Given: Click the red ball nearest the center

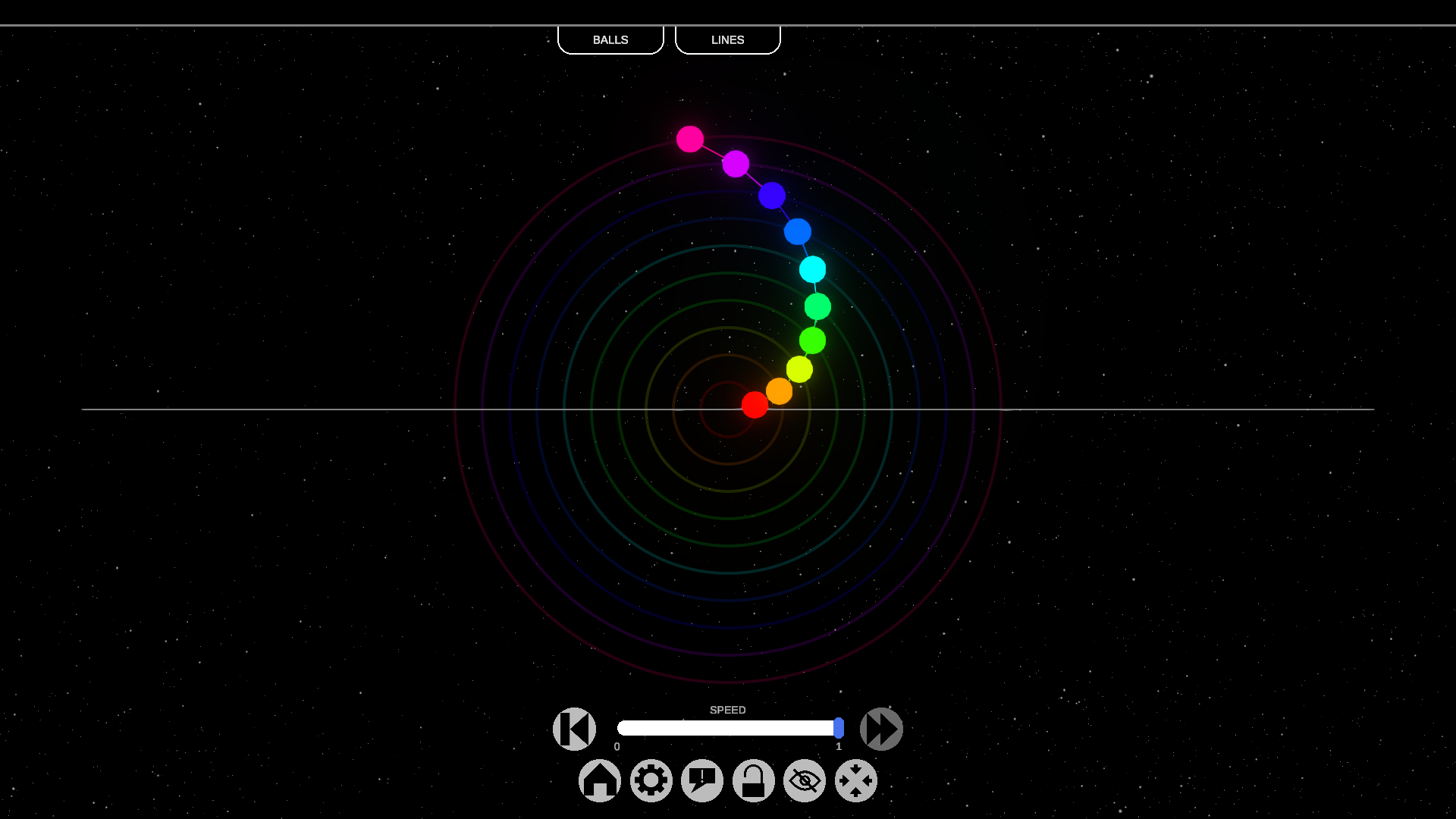Looking at the screenshot, I should pos(755,405).
